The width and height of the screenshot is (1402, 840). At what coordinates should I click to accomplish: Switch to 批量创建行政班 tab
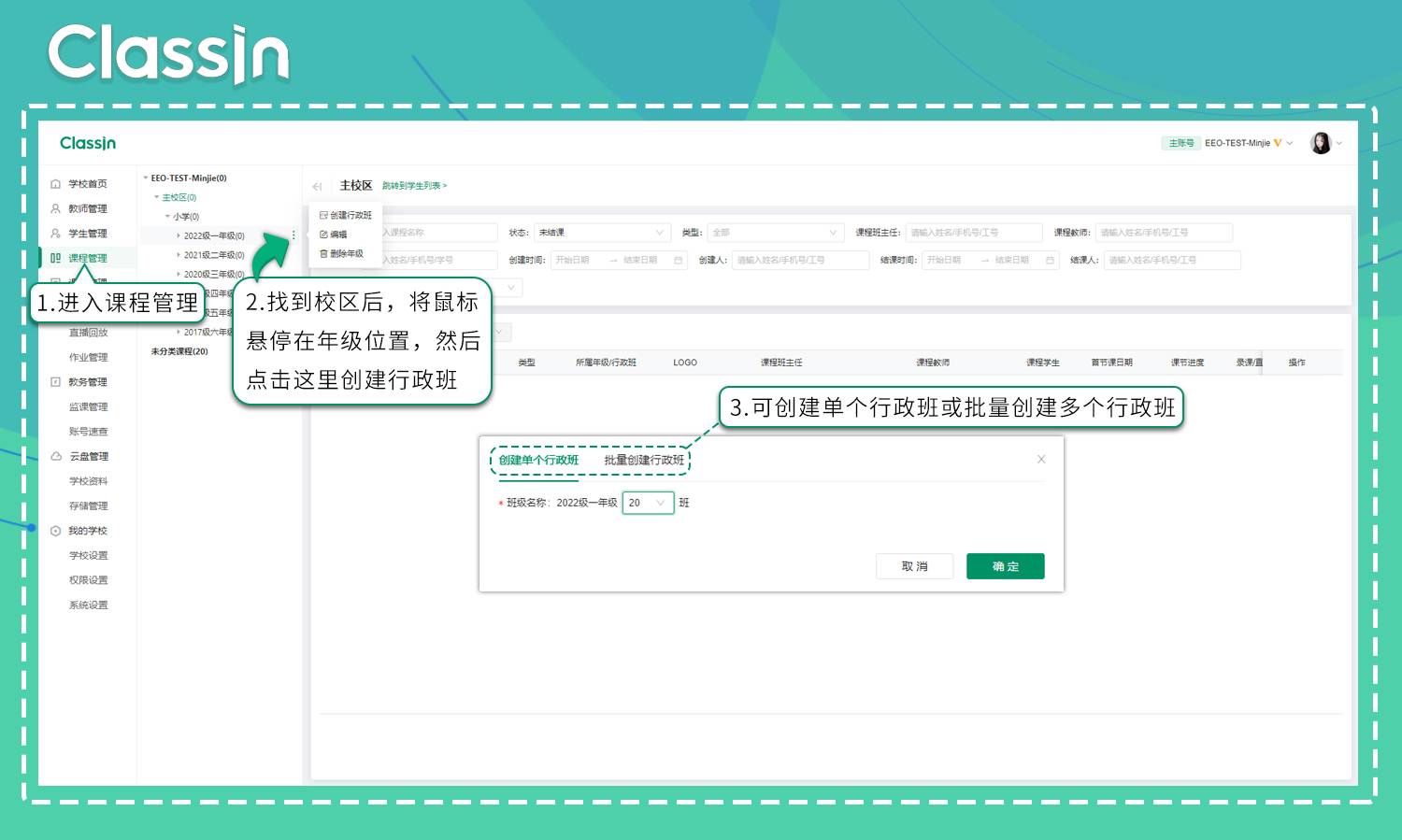644,460
